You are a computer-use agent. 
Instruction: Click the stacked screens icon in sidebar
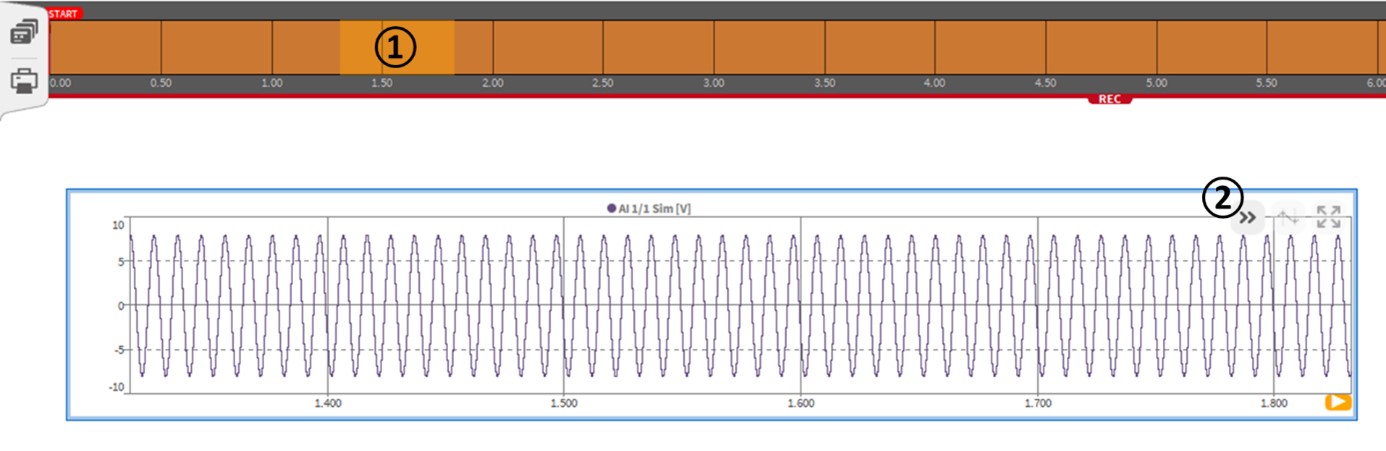point(23,33)
